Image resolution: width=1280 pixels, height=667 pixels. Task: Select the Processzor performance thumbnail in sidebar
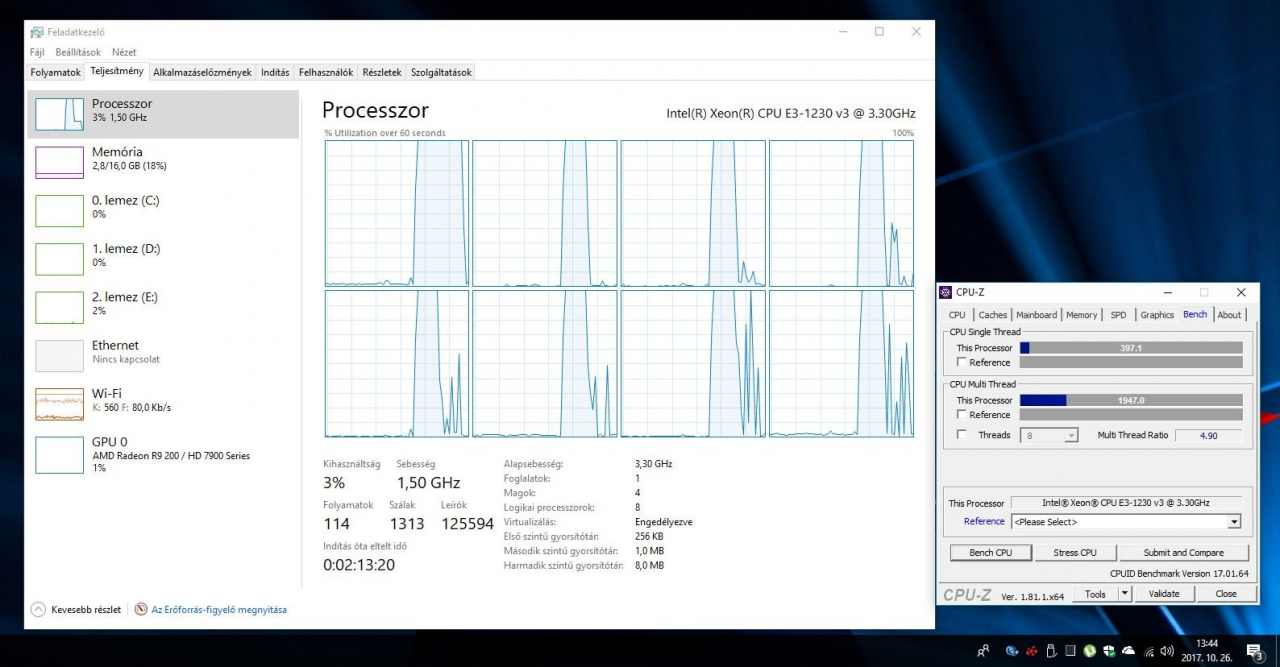pos(60,114)
